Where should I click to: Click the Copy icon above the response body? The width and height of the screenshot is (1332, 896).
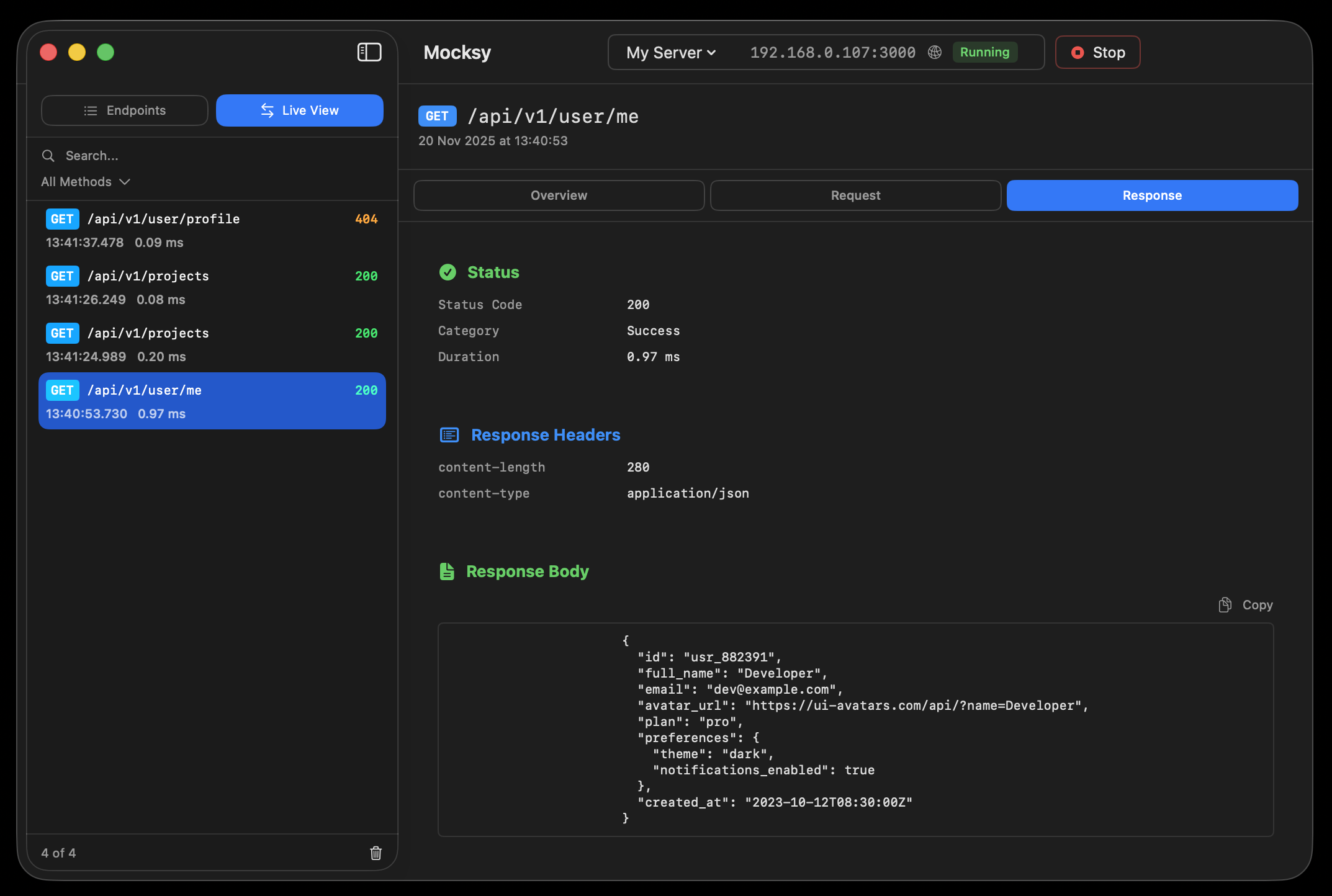pyautogui.click(x=1225, y=604)
